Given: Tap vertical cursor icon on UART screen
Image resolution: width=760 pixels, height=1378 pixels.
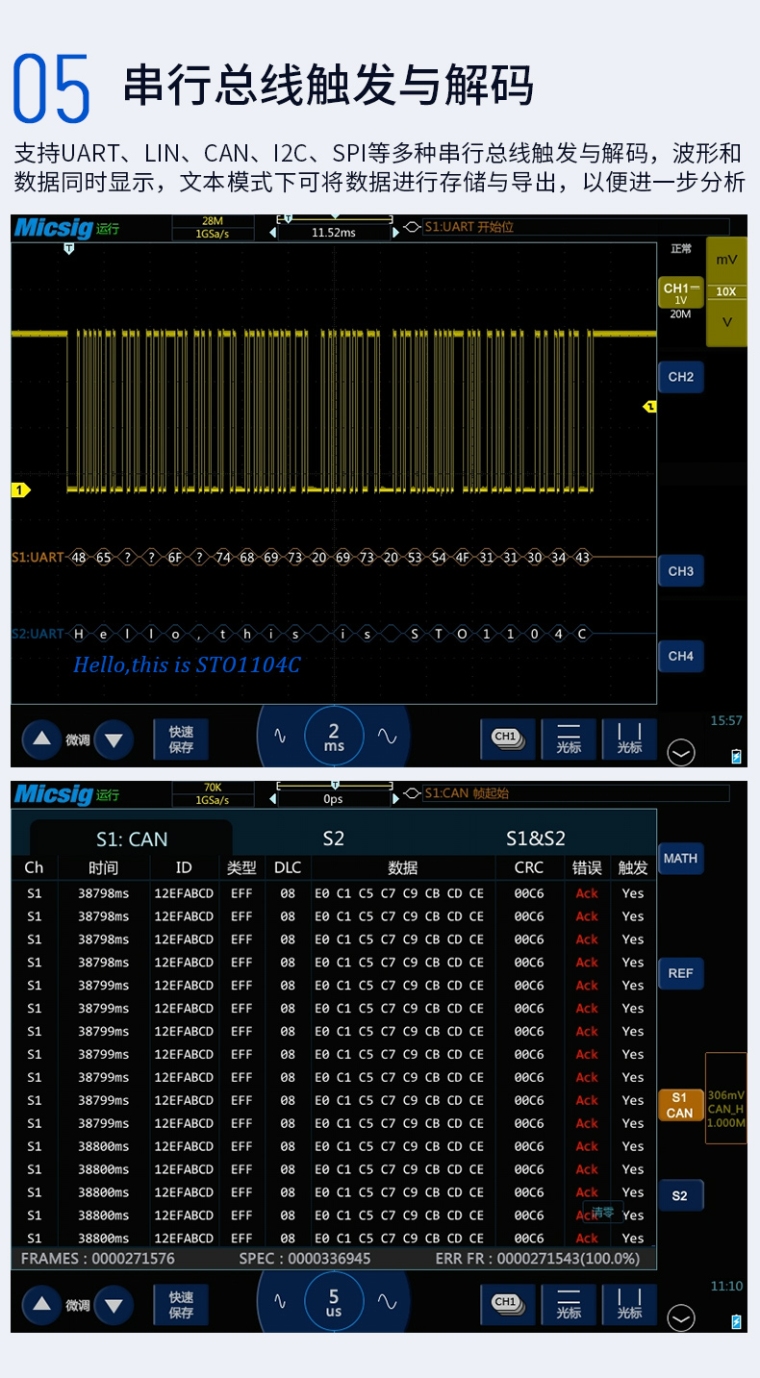Looking at the screenshot, I should tap(629, 739).
